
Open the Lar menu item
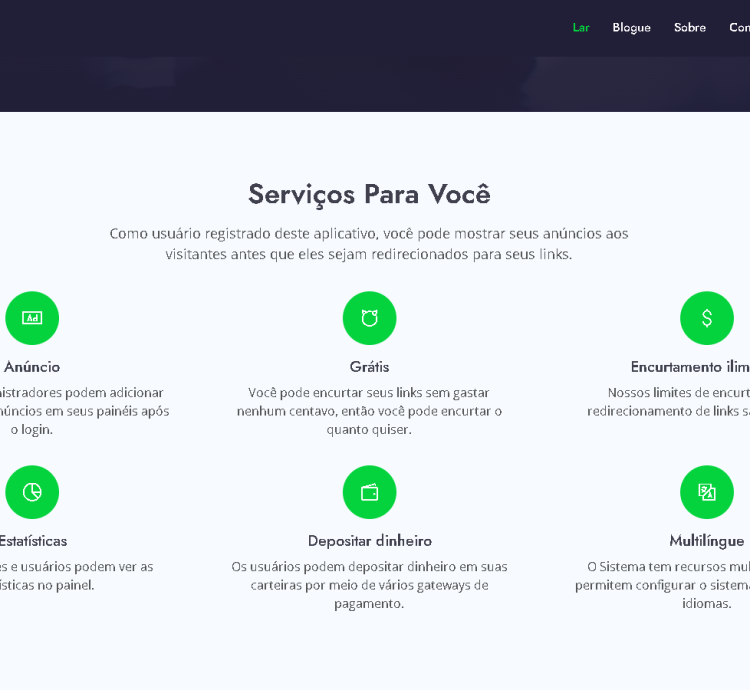coord(581,28)
